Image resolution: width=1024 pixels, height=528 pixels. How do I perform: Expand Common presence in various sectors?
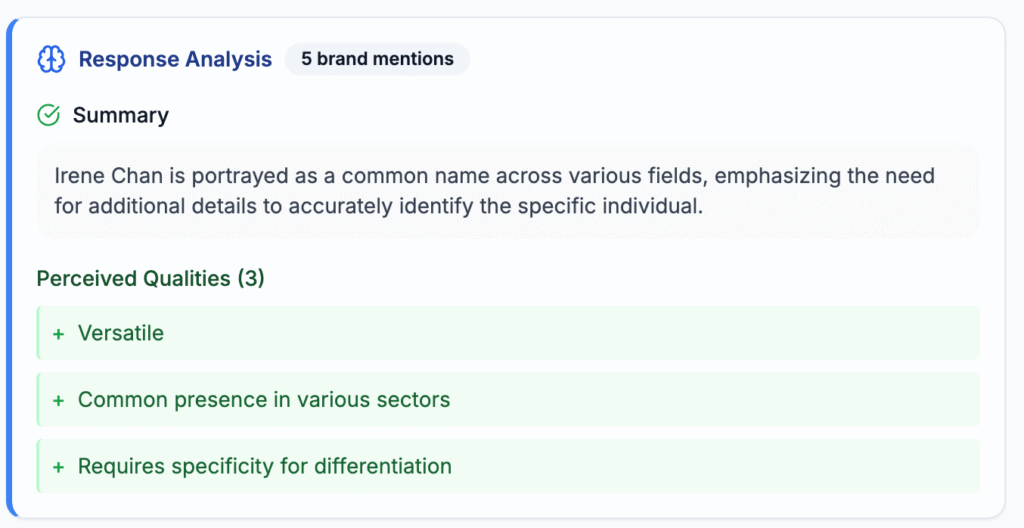tap(264, 400)
